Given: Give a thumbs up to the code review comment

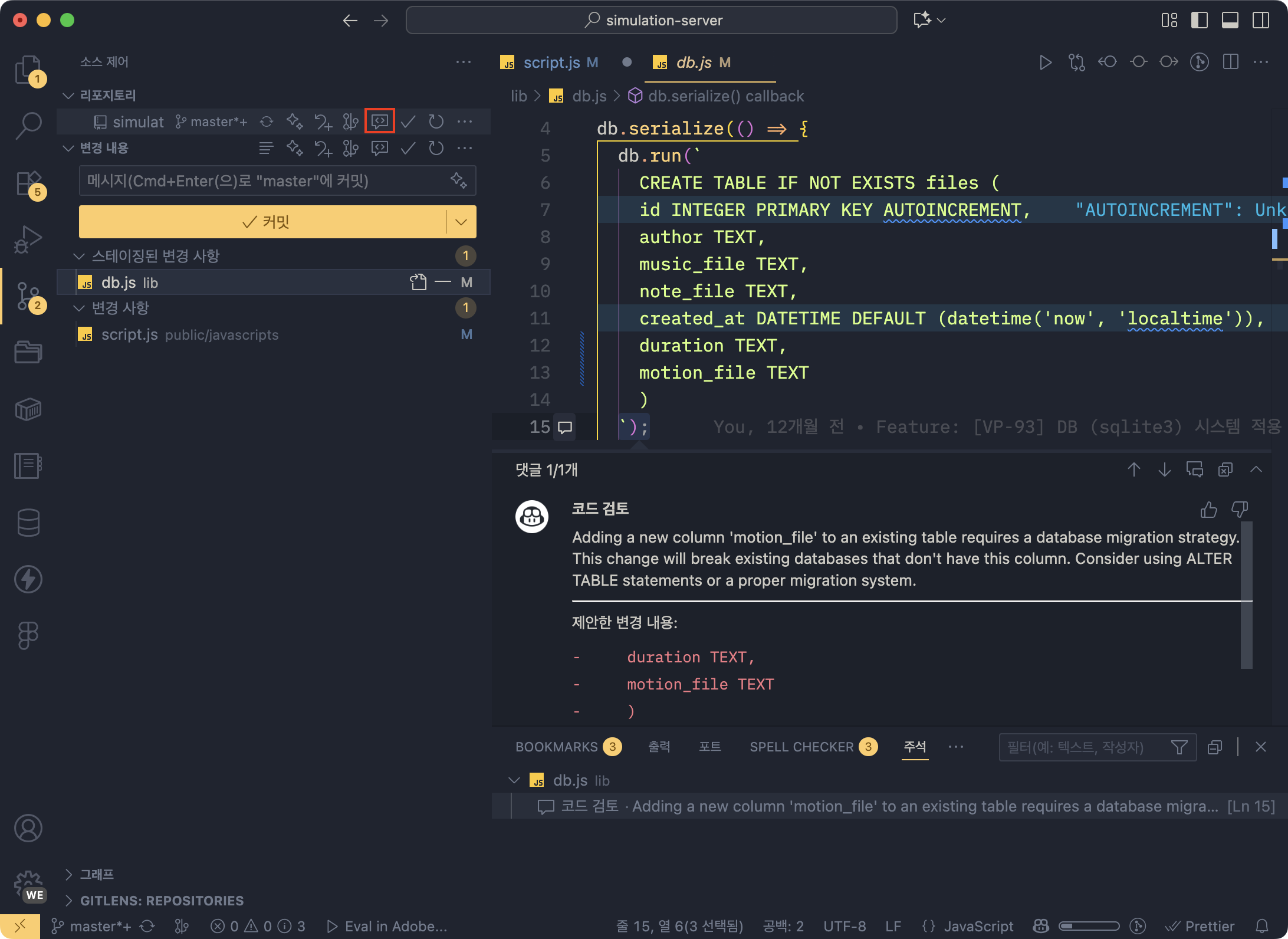Looking at the screenshot, I should coord(1208,510).
